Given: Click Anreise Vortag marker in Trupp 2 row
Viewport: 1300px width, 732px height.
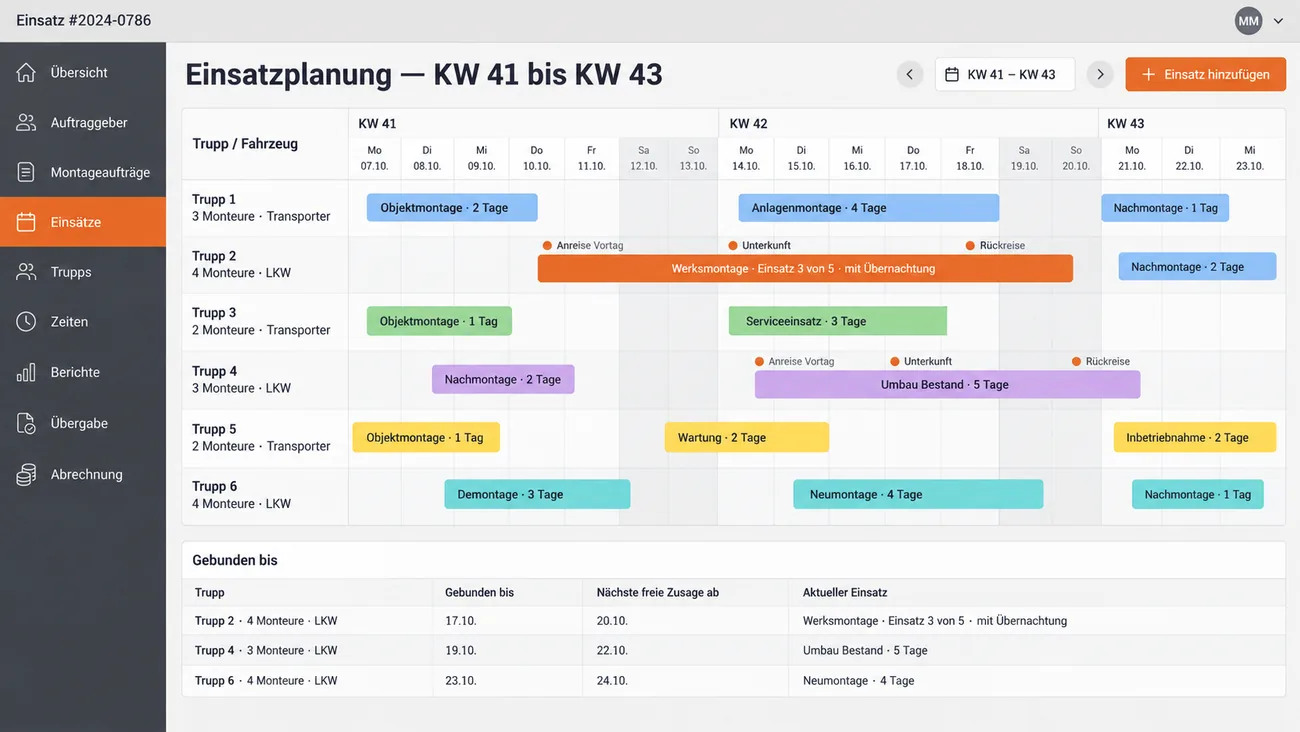Looking at the screenshot, I should tap(583, 245).
